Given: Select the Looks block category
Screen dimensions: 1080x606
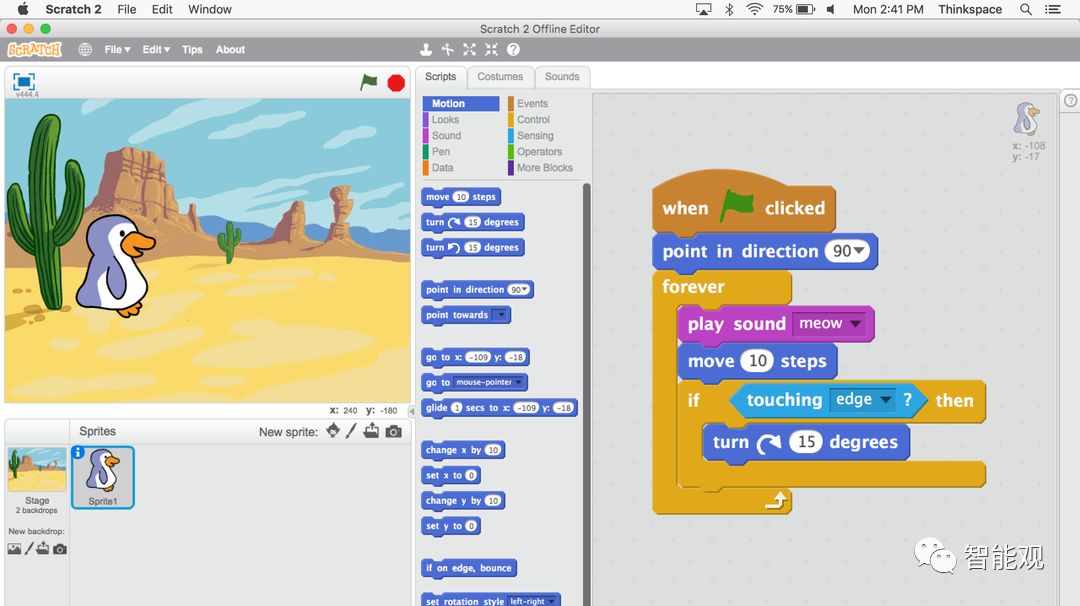Looking at the screenshot, I should (445, 119).
